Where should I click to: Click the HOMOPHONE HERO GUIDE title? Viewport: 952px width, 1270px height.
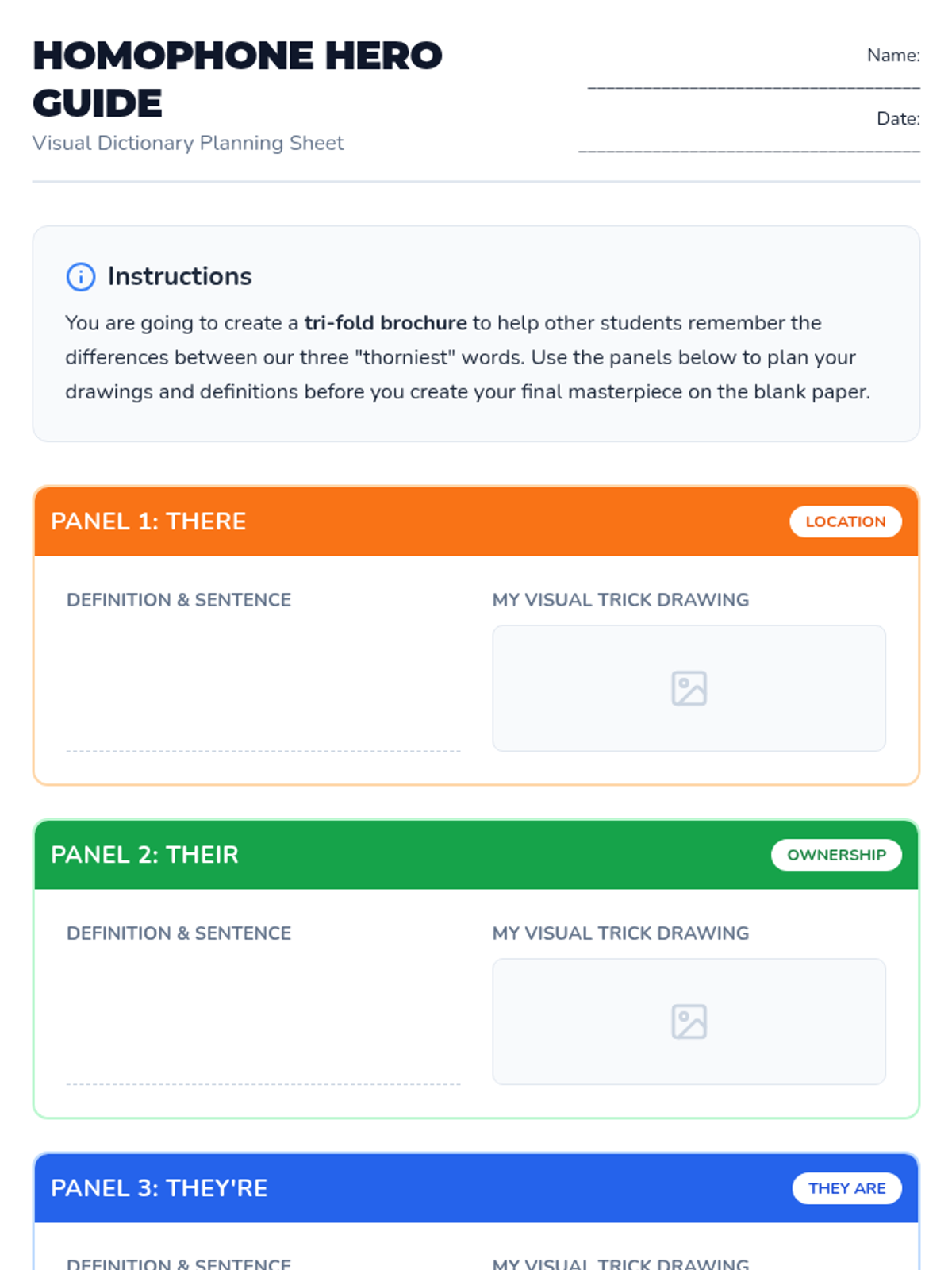point(236,79)
